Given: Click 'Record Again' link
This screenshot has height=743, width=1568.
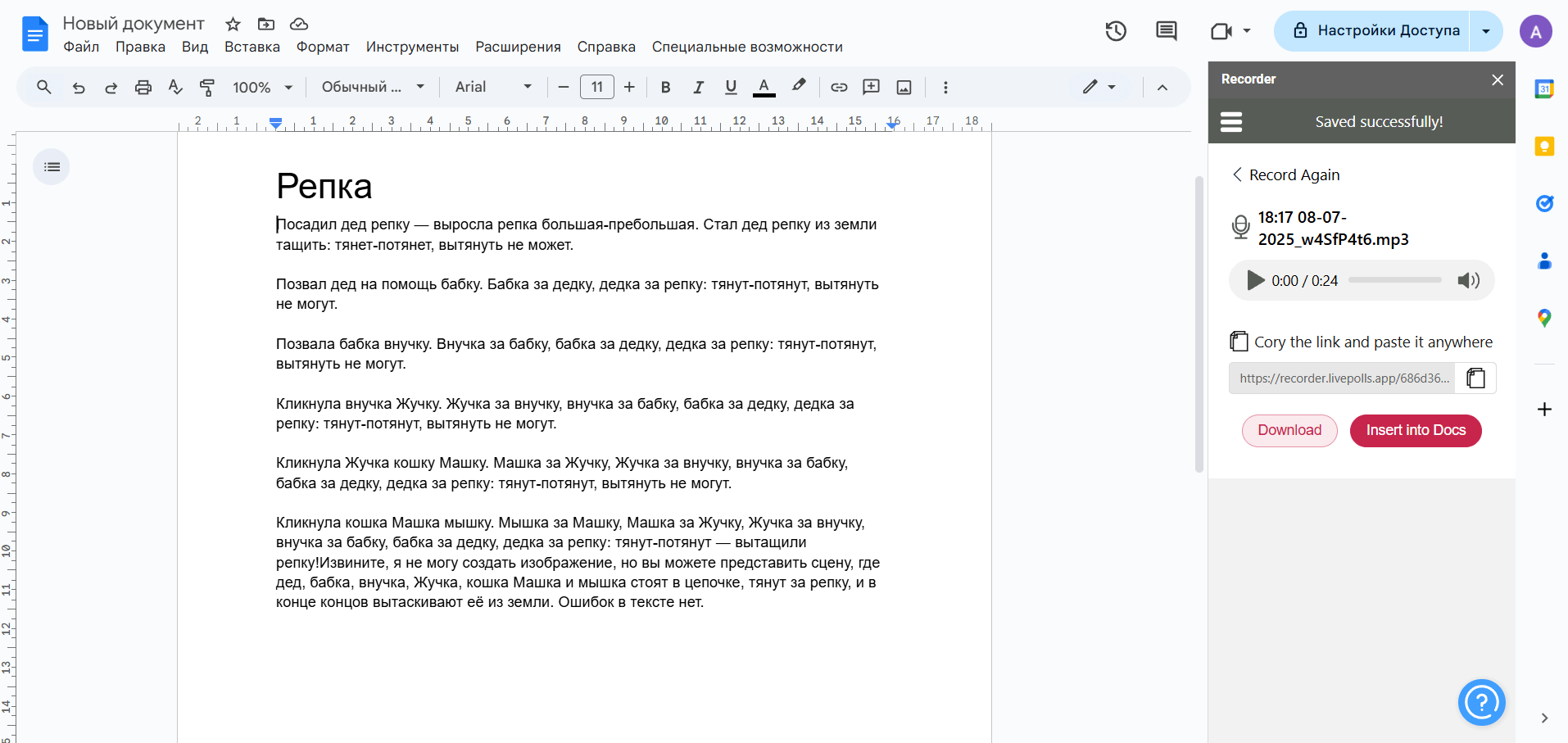Looking at the screenshot, I should 1286,174.
